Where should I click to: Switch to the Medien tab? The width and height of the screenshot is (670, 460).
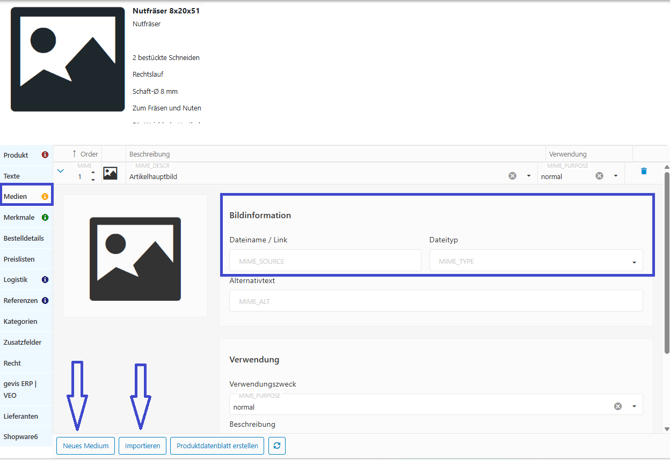26,196
